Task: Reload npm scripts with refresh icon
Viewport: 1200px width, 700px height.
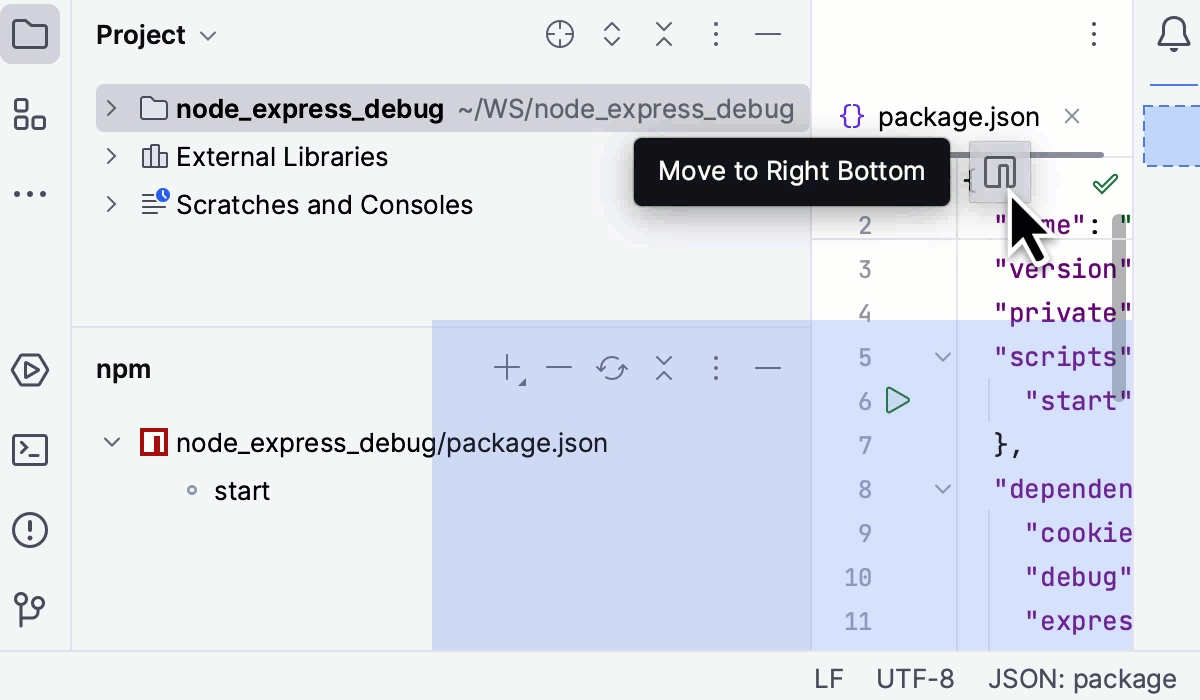Action: click(x=611, y=369)
